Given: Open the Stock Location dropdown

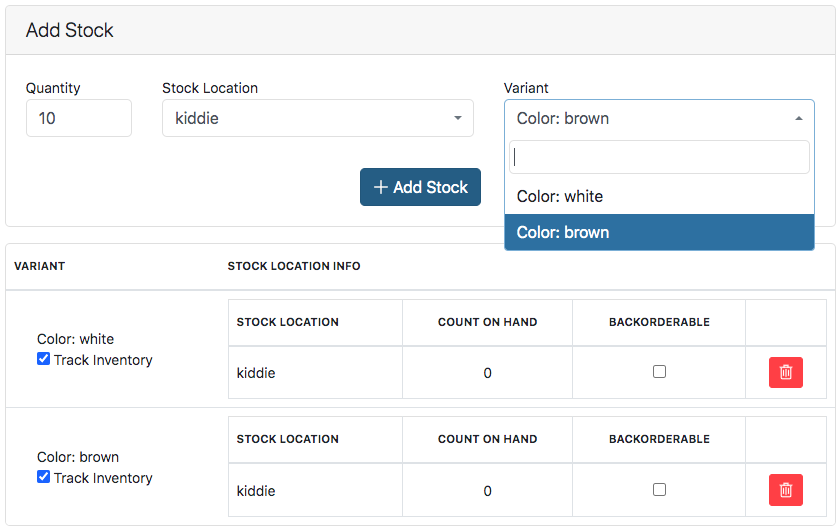Looking at the screenshot, I should (x=318, y=118).
